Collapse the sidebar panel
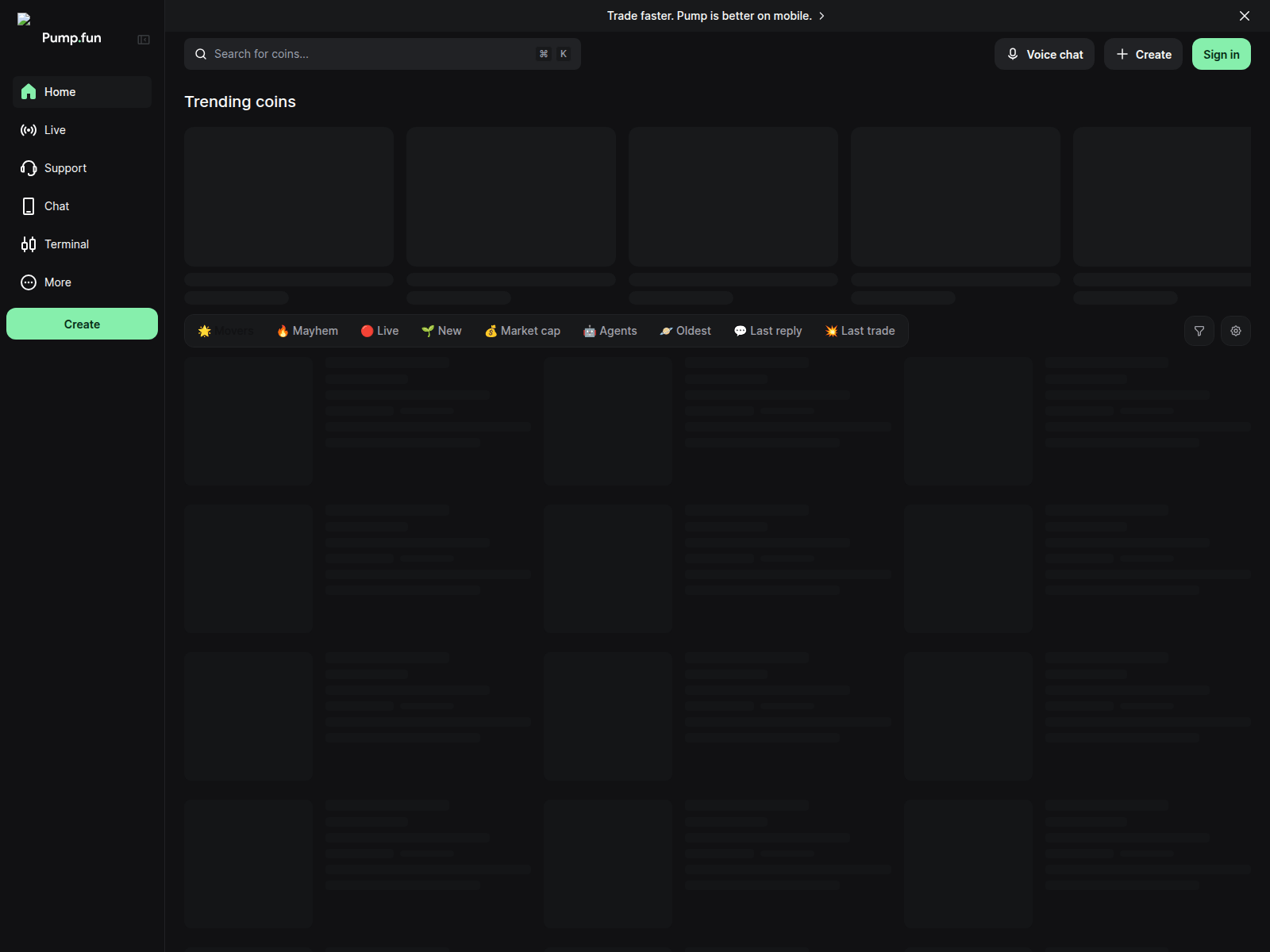1270x952 pixels. (x=144, y=40)
